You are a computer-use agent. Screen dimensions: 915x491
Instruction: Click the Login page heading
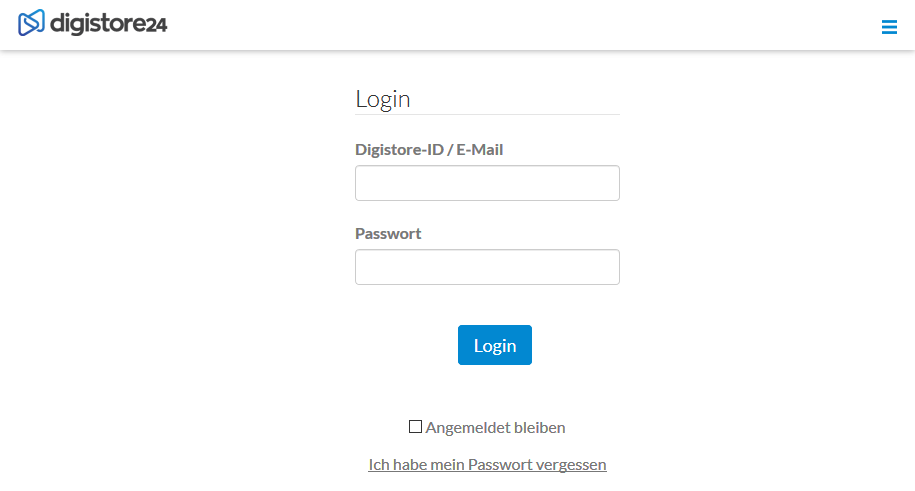pyautogui.click(x=383, y=99)
